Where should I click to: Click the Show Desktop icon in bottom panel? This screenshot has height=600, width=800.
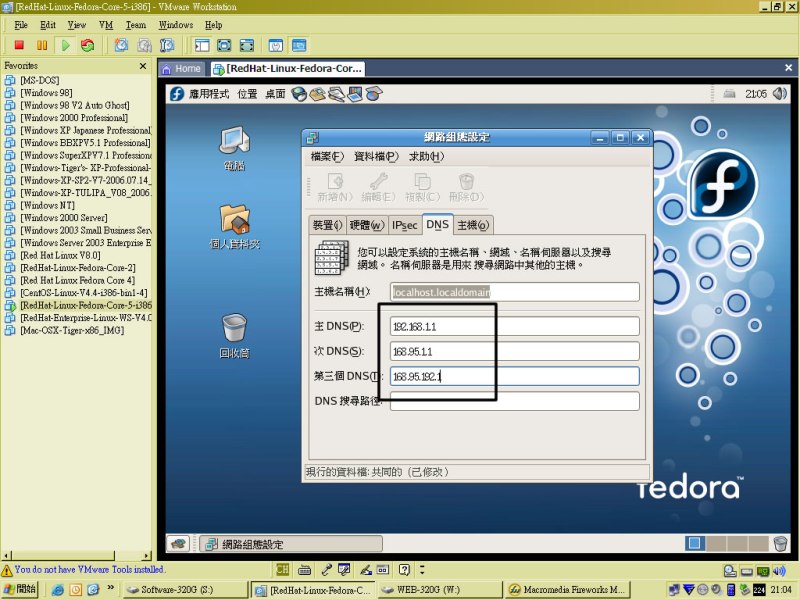tap(178, 544)
